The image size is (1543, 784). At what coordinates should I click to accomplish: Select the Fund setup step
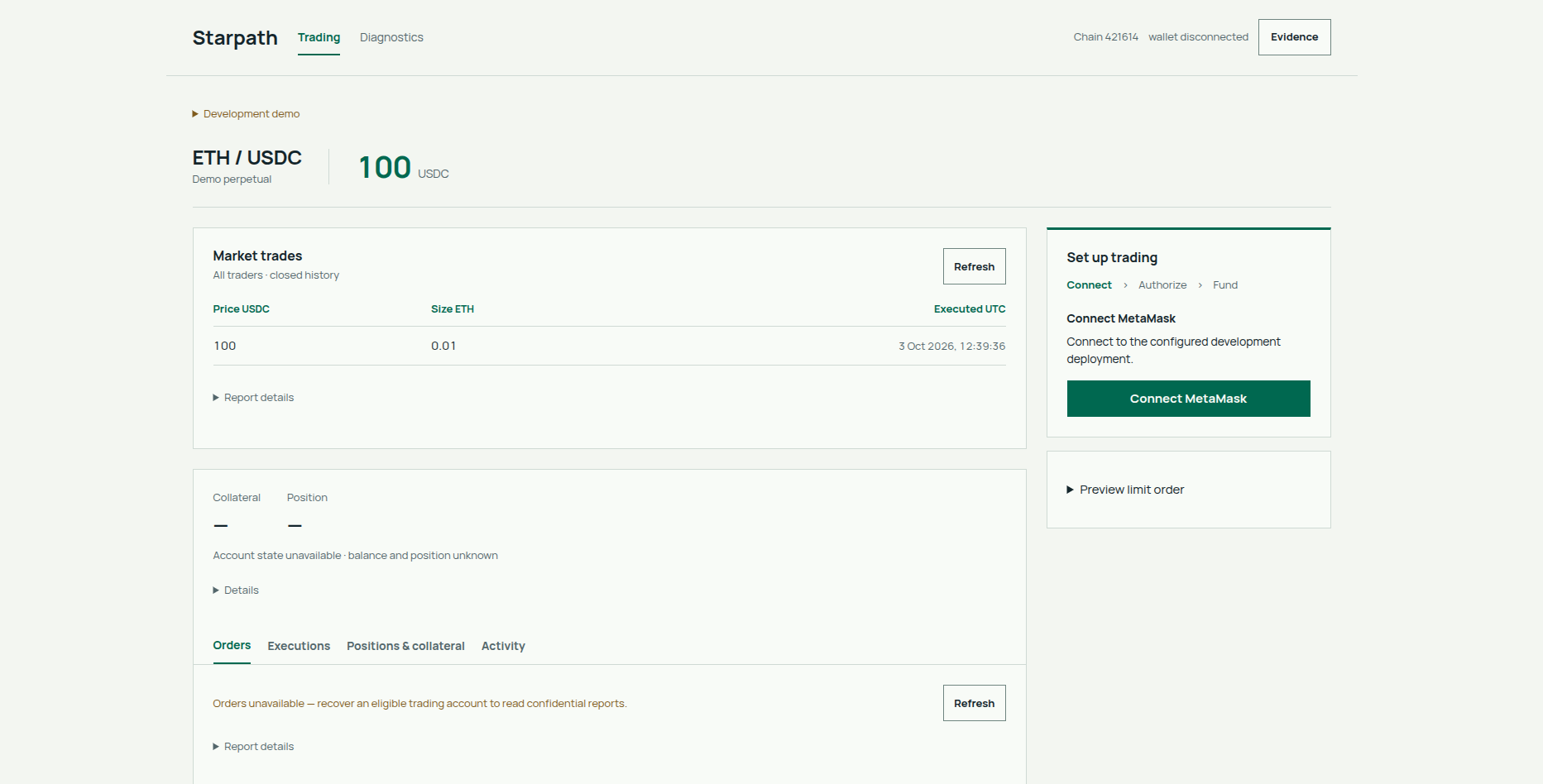tap(1225, 285)
